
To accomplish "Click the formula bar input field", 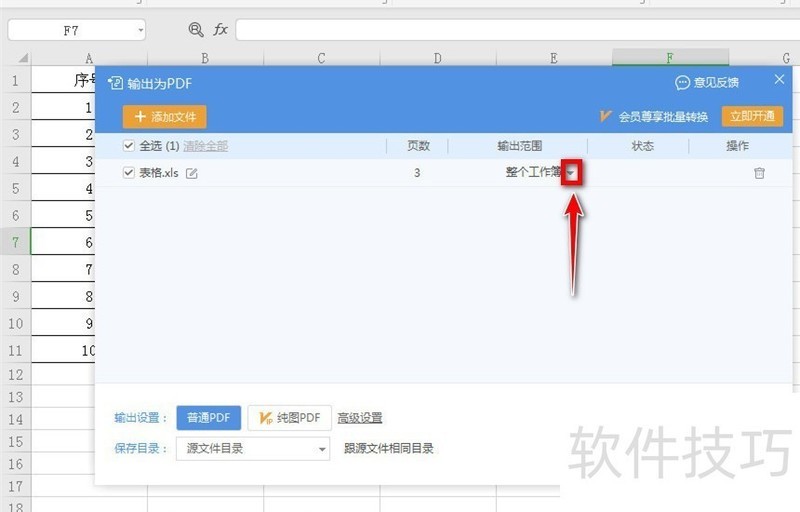I will click(x=517, y=30).
